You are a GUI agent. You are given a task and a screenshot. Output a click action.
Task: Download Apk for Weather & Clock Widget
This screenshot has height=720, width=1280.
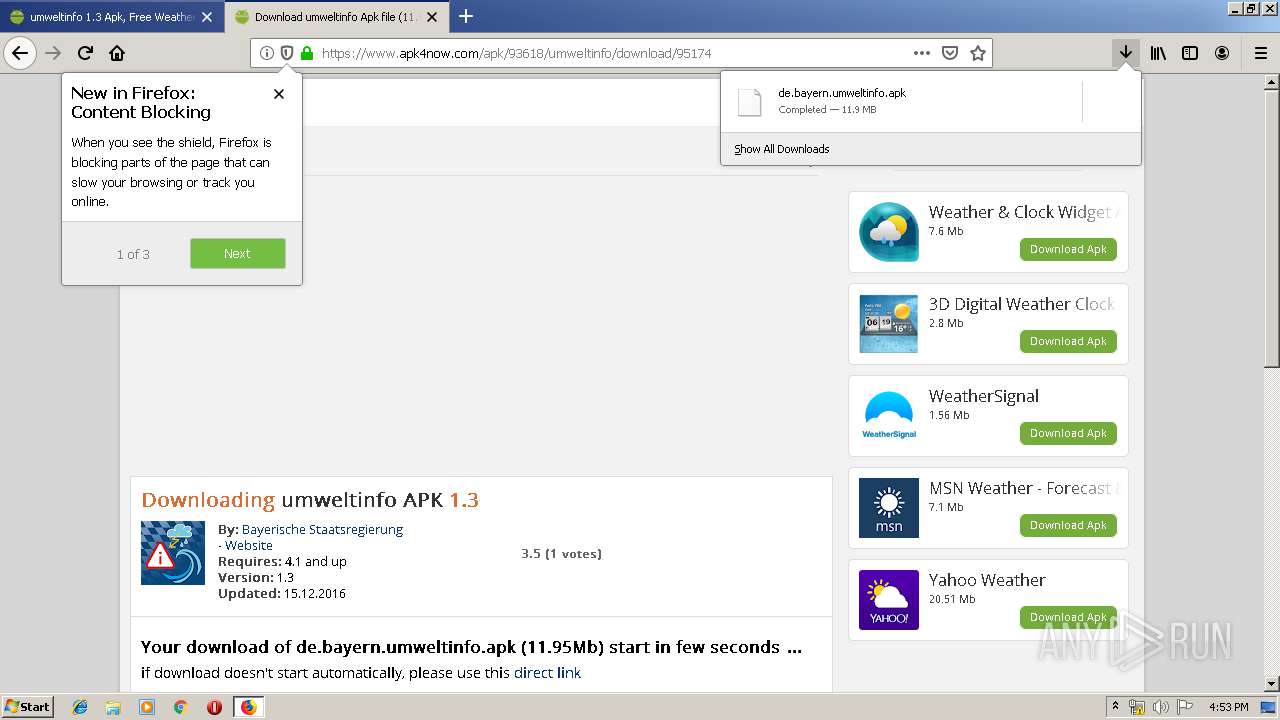[1068, 249]
